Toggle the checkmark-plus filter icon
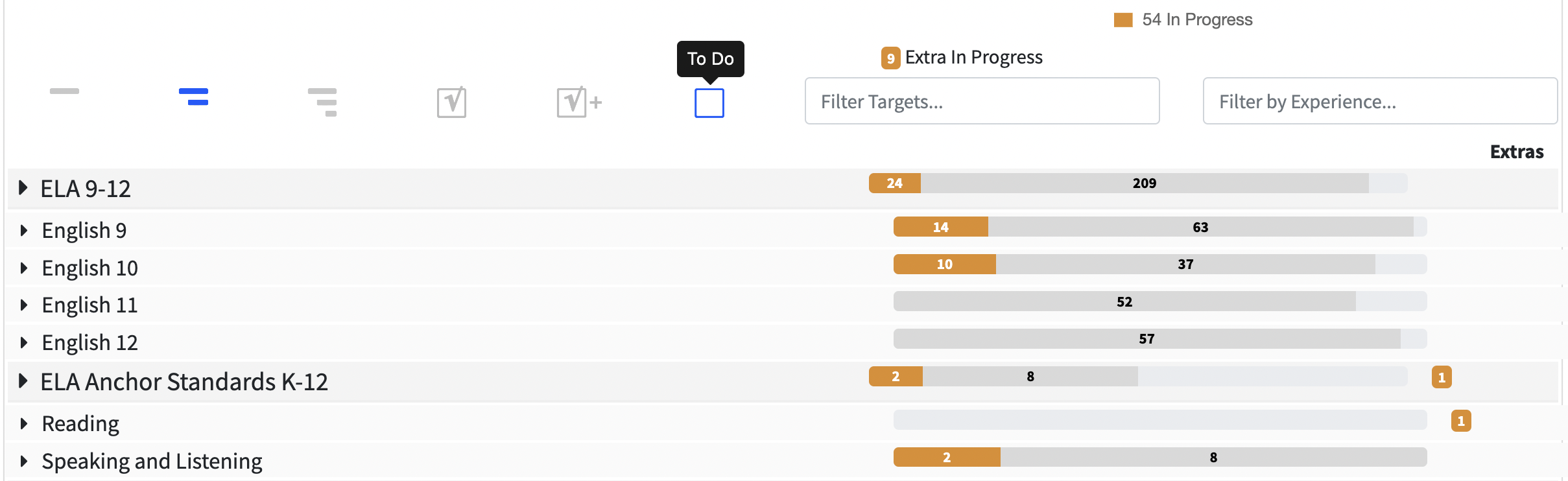1568x481 pixels. [578, 102]
